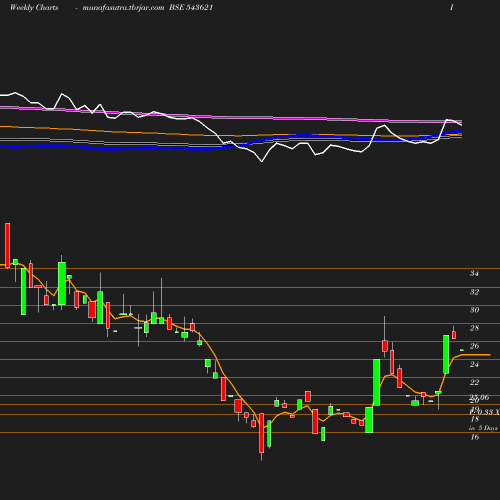This screenshot has height=500, width=500.
Task: Click the price axis label 30
Action: pos(474,310)
